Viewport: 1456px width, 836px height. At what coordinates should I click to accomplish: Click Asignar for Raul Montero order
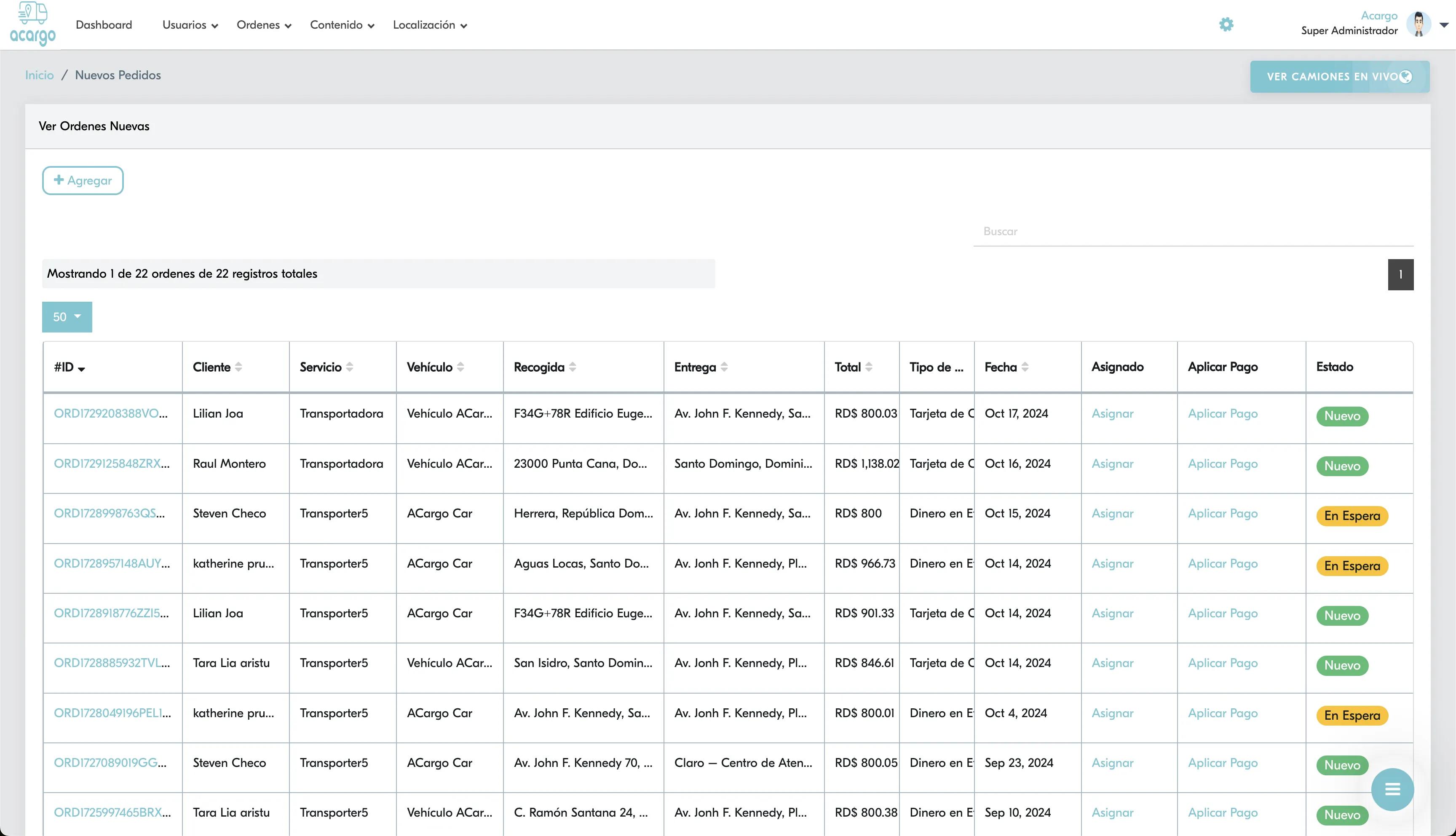point(1112,464)
